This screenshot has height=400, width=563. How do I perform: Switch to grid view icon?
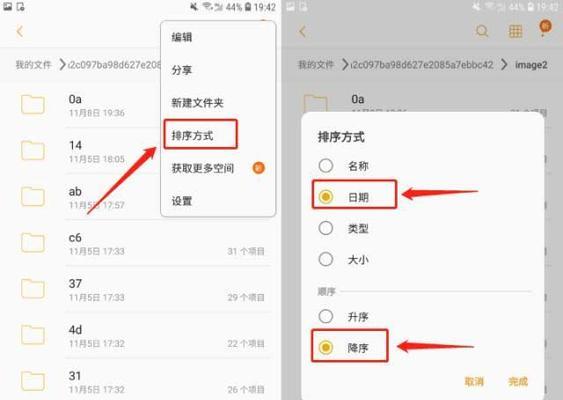515,32
